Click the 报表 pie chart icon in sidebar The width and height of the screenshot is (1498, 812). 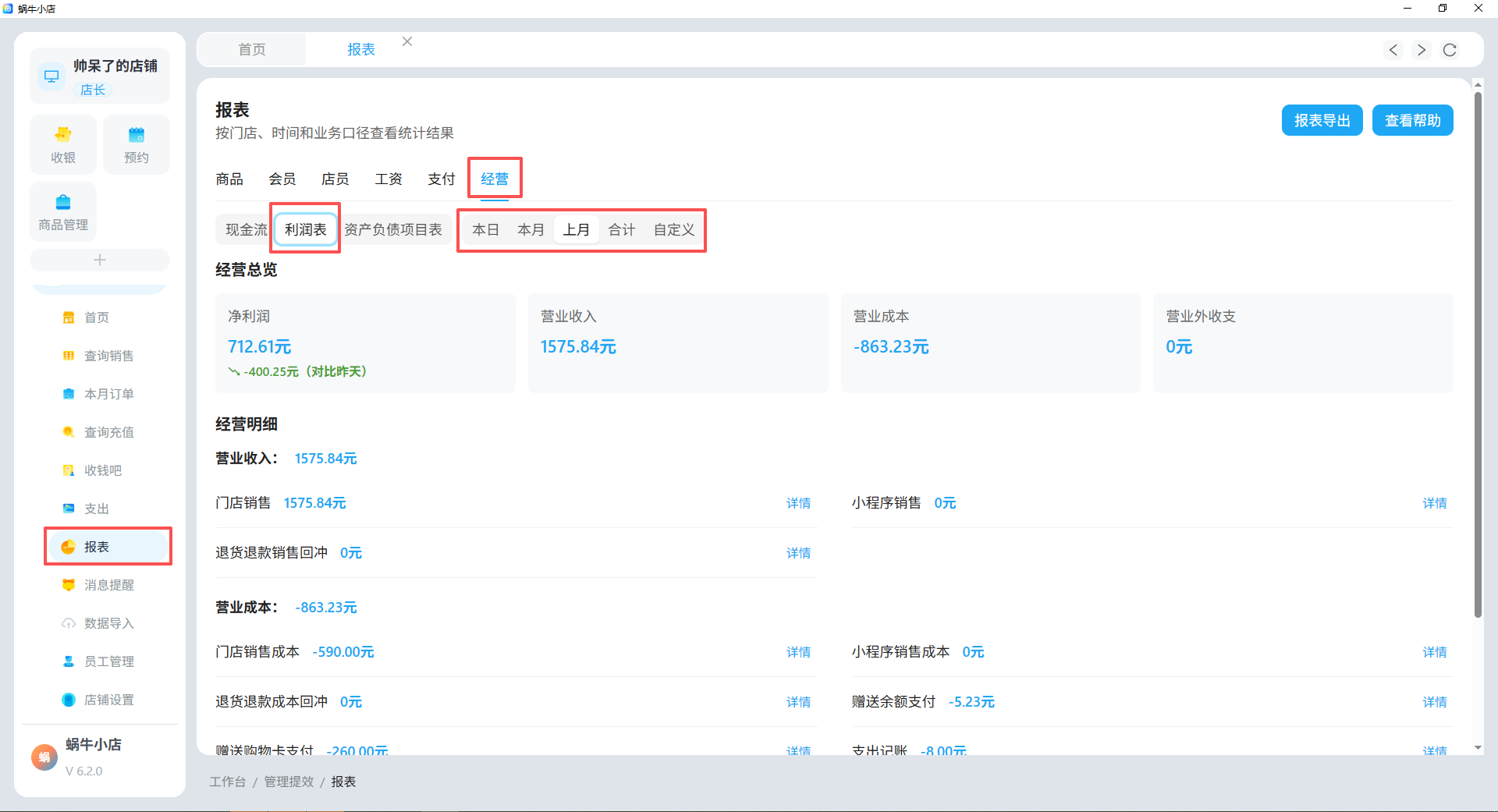click(69, 547)
